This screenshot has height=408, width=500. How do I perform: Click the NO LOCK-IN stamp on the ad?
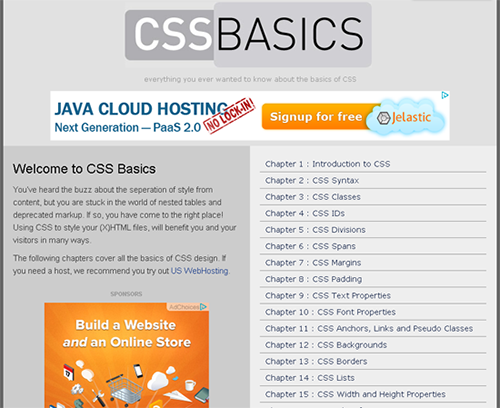(x=230, y=116)
